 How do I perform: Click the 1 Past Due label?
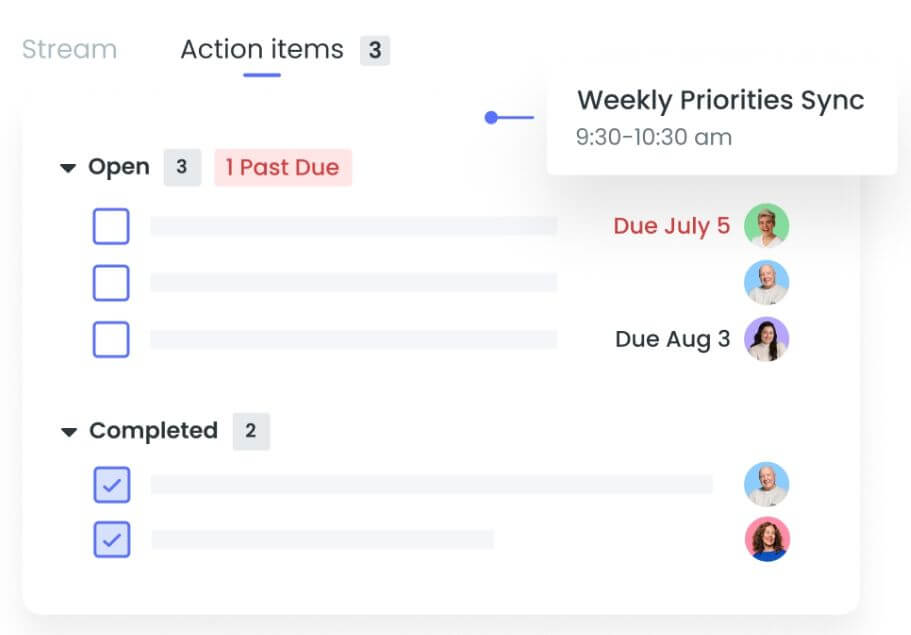click(283, 167)
